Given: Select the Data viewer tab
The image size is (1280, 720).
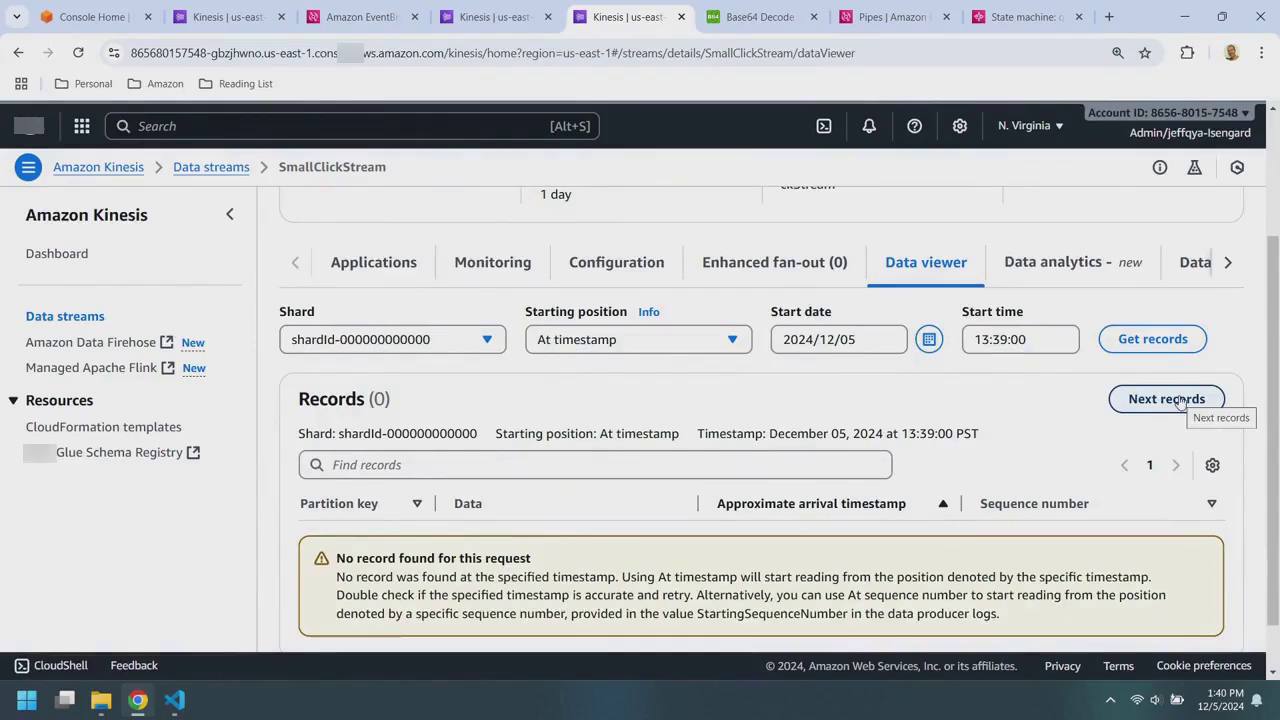Looking at the screenshot, I should point(926,262).
